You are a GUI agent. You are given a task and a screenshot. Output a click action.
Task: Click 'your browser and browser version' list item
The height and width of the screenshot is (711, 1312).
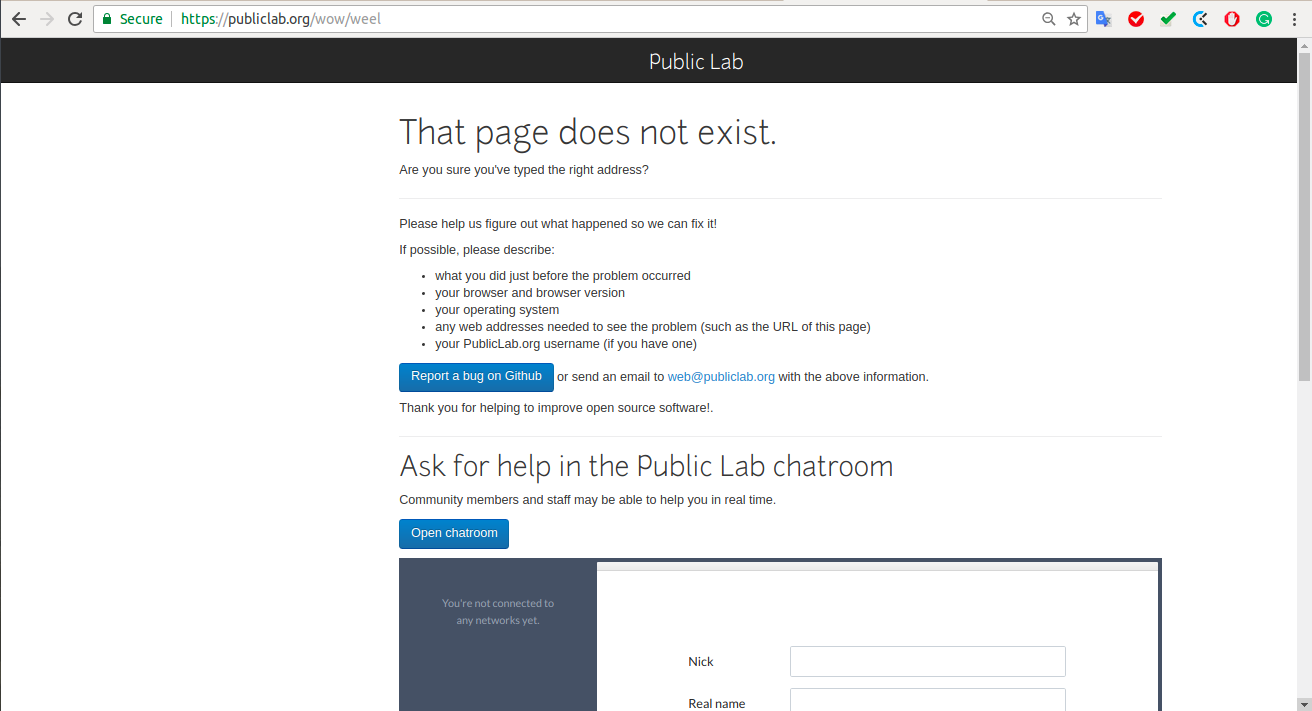pyautogui.click(x=530, y=293)
